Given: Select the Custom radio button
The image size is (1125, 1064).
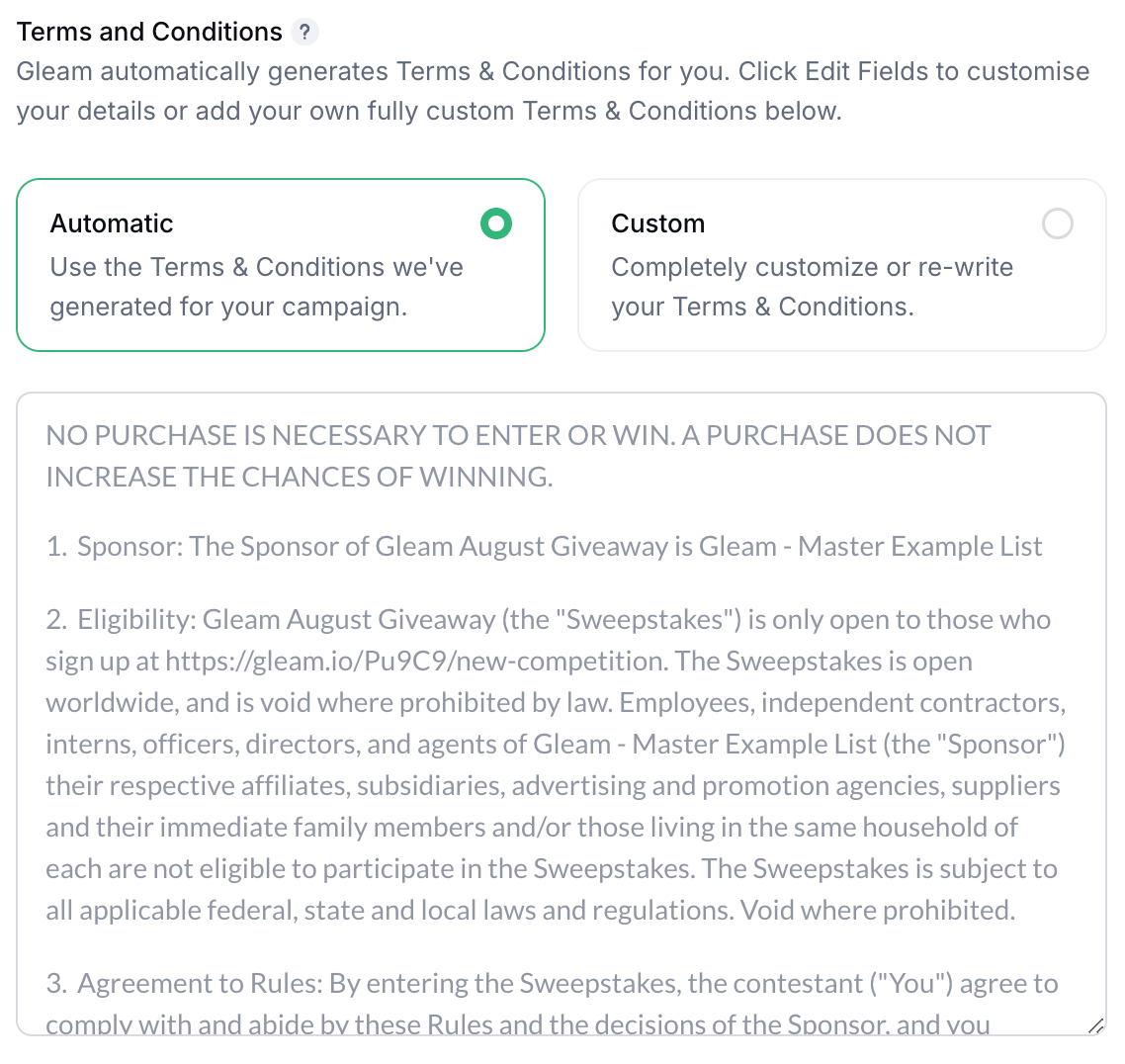Looking at the screenshot, I should coord(1058,223).
